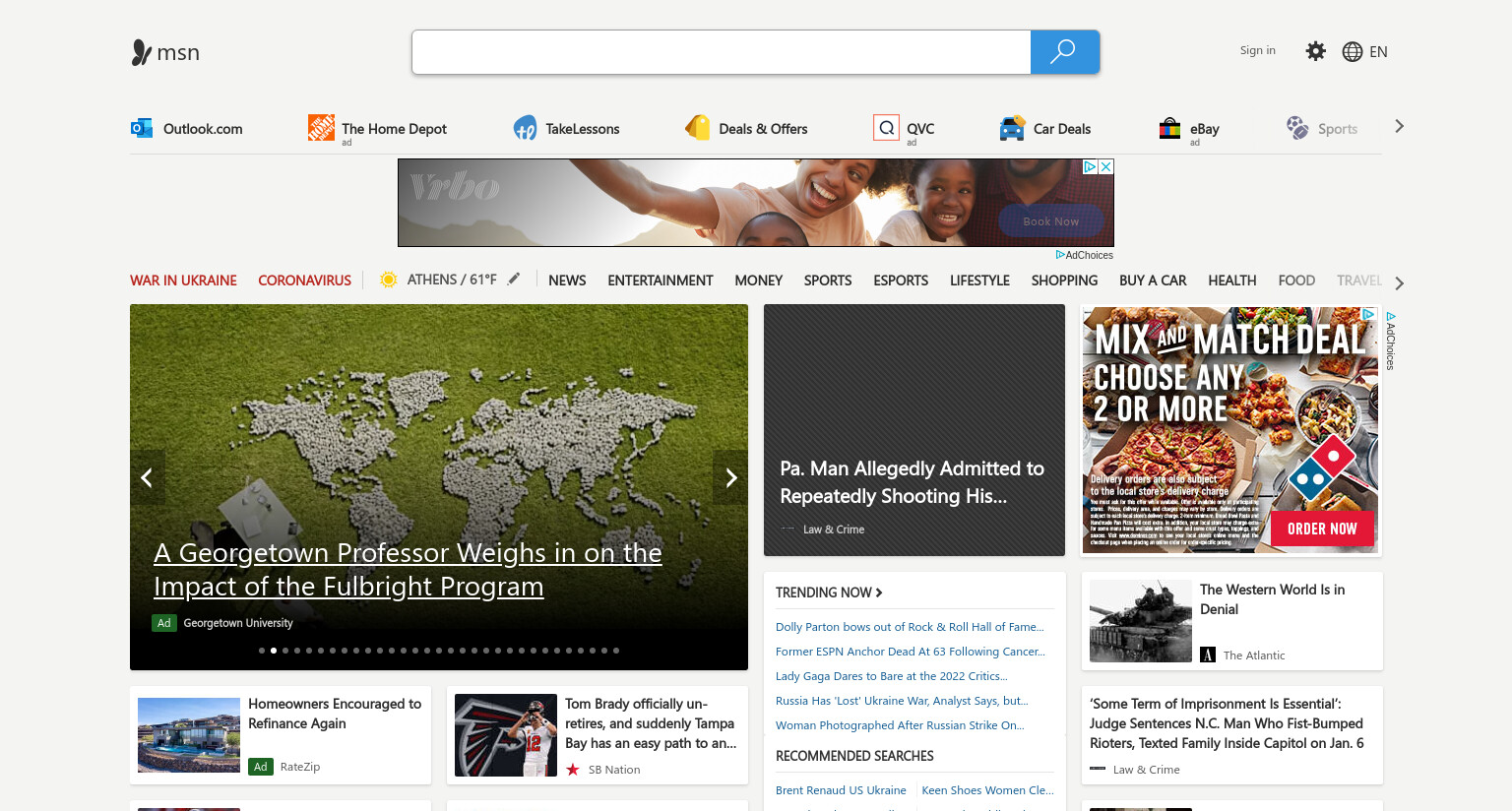Click the eBay shopping bag icon
This screenshot has width=1512, height=811.
(1169, 128)
